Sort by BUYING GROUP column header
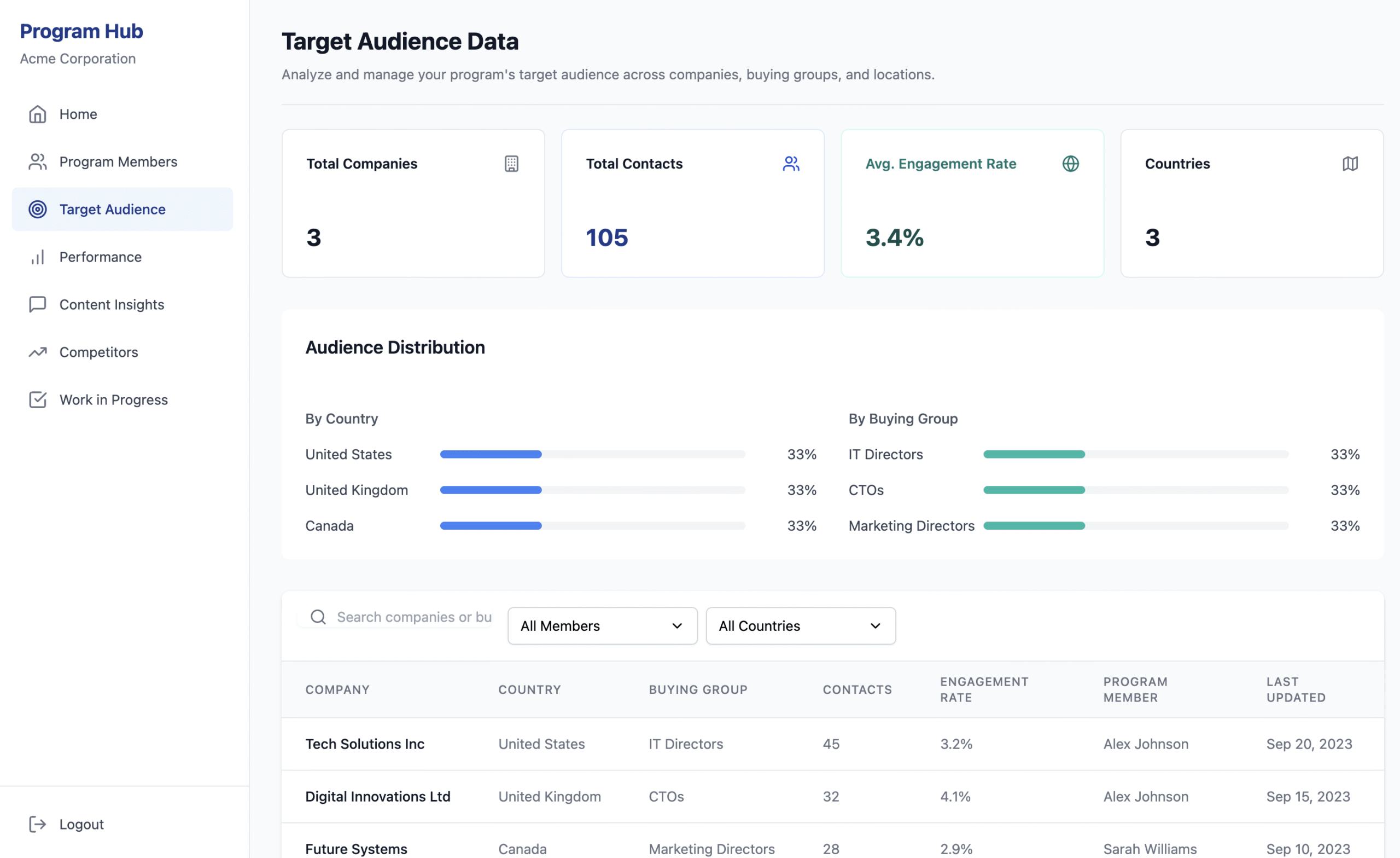Viewport: 1400px width, 858px height. pyautogui.click(x=698, y=689)
